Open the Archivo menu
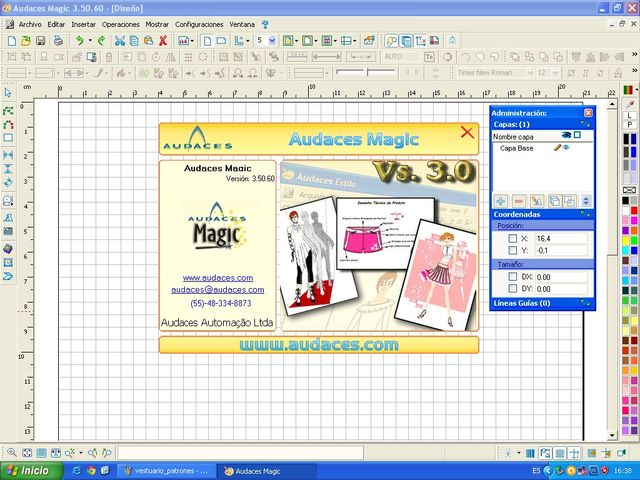Screen dimensions: 640x480 [30, 24]
